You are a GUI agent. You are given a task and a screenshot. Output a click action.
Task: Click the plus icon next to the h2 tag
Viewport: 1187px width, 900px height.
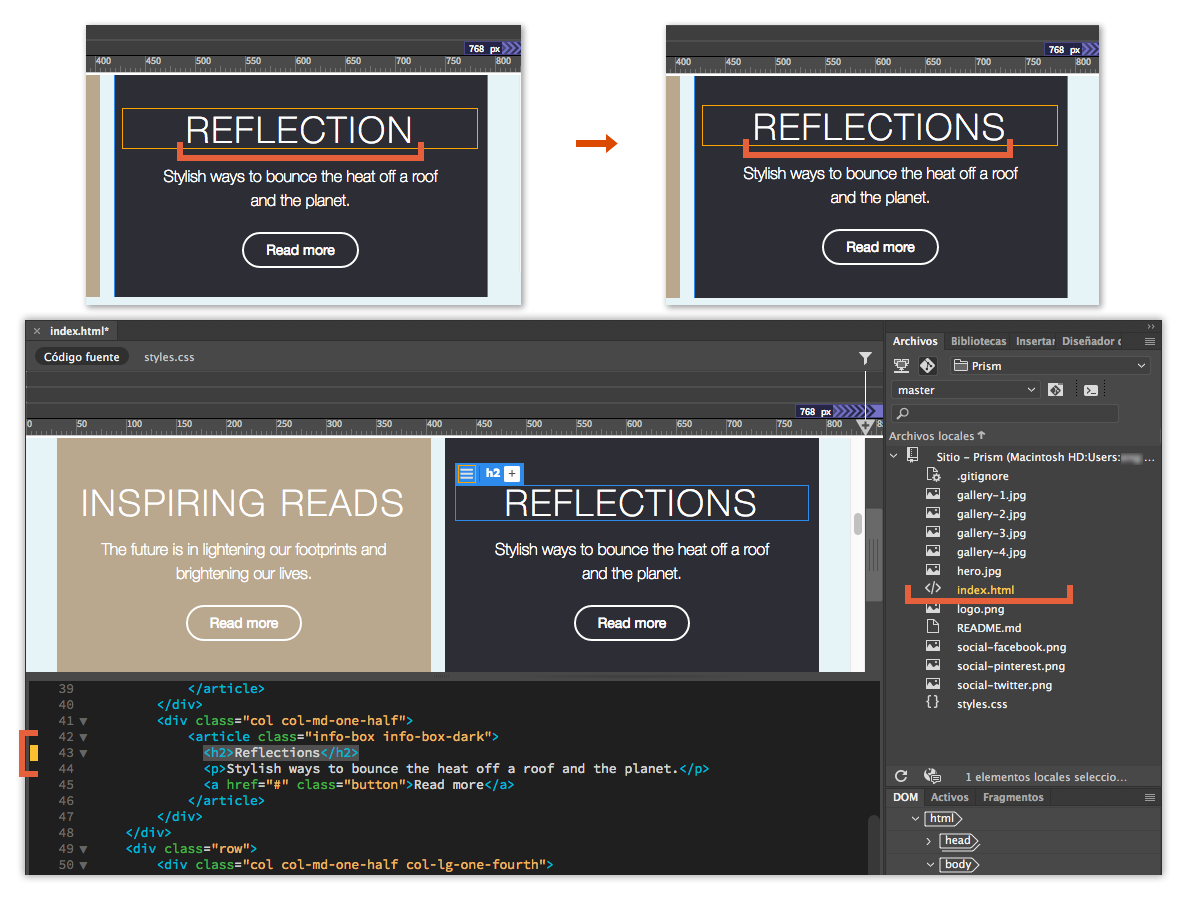(x=512, y=473)
